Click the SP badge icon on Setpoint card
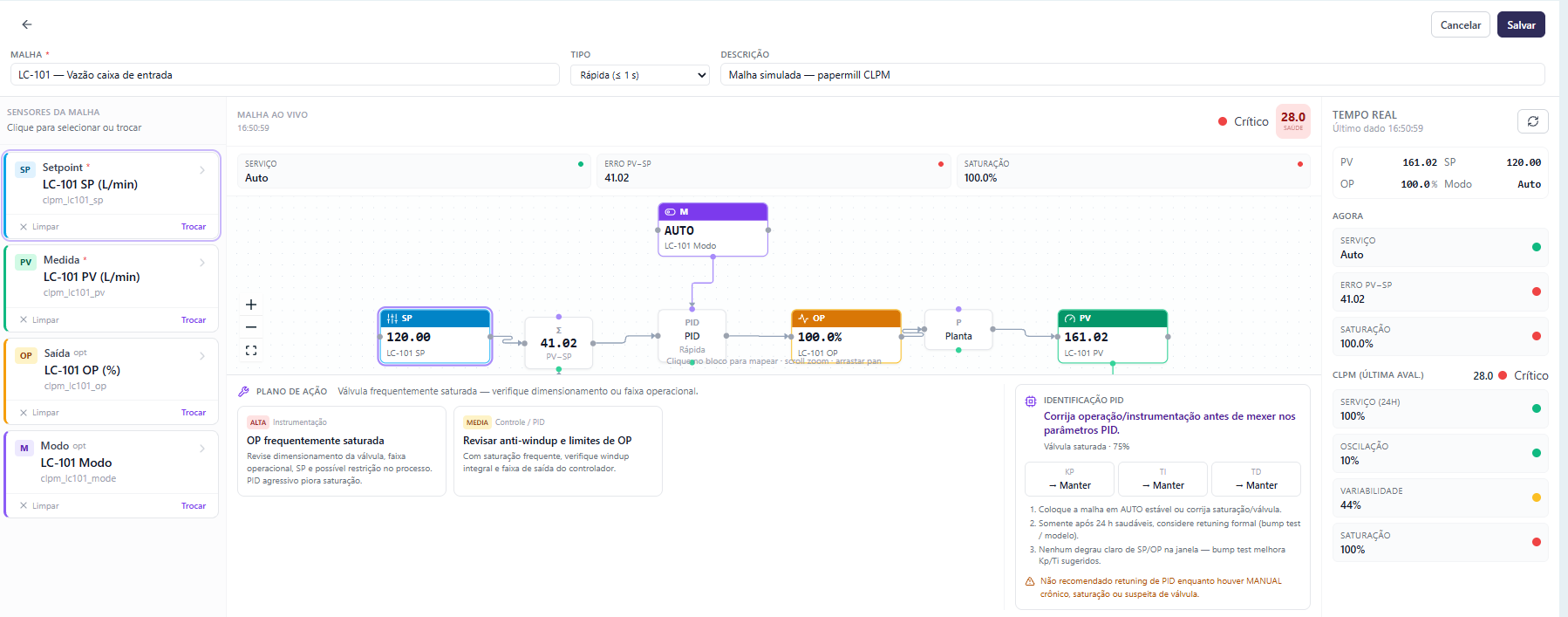This screenshot has width=1568, height=617. pos(25,169)
